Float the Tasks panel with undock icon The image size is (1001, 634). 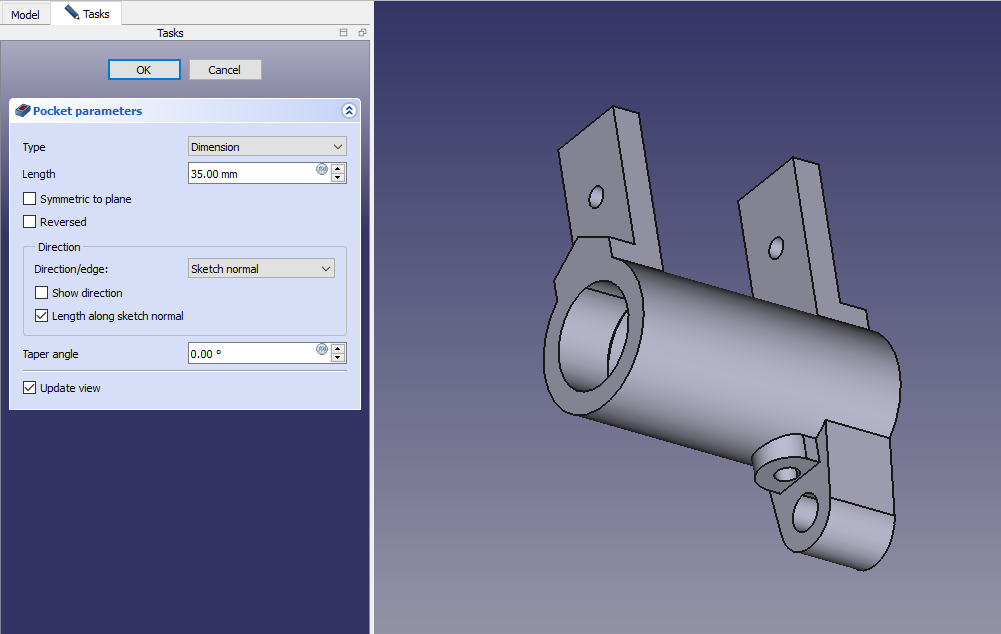pos(362,33)
